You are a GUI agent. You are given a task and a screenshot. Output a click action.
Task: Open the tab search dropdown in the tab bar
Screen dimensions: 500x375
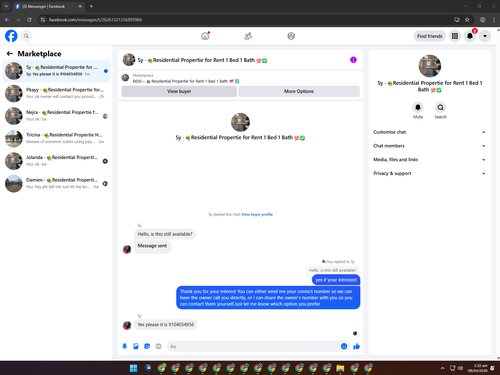point(6,6)
